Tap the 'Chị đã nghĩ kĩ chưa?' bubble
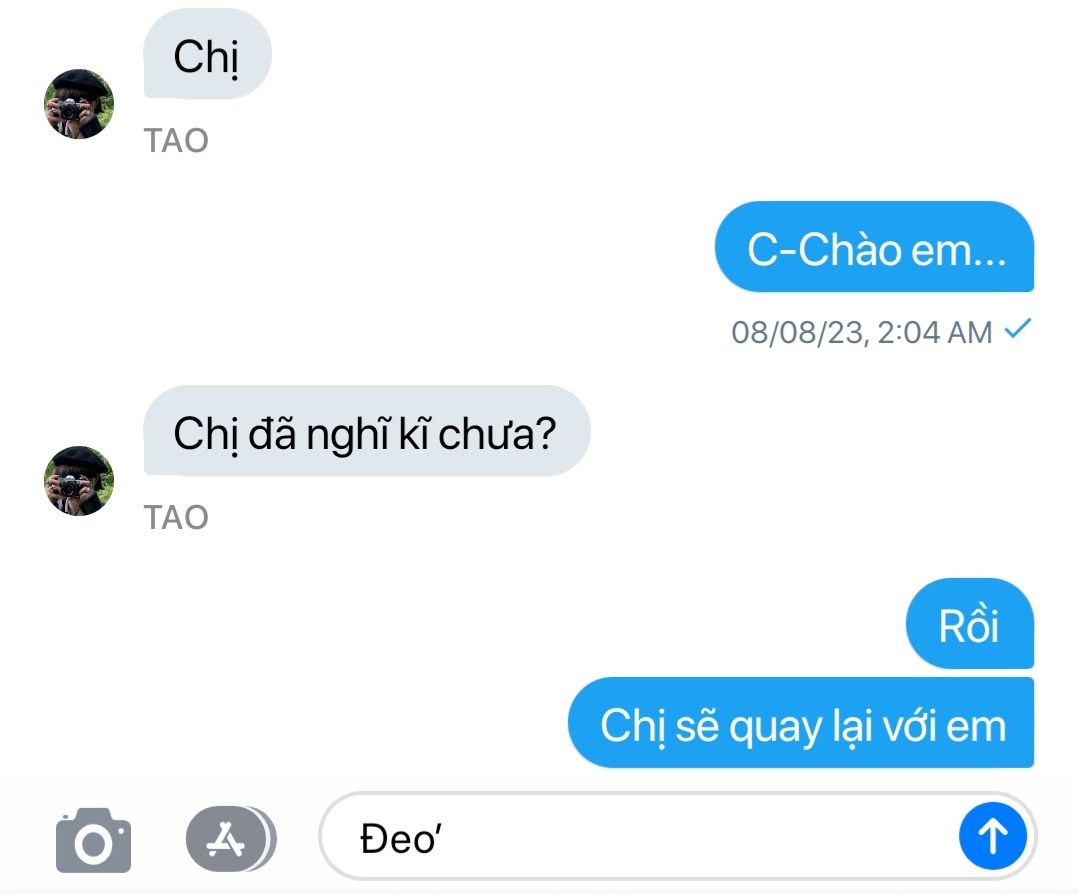Screen dimensions: 1078x894 (366, 431)
